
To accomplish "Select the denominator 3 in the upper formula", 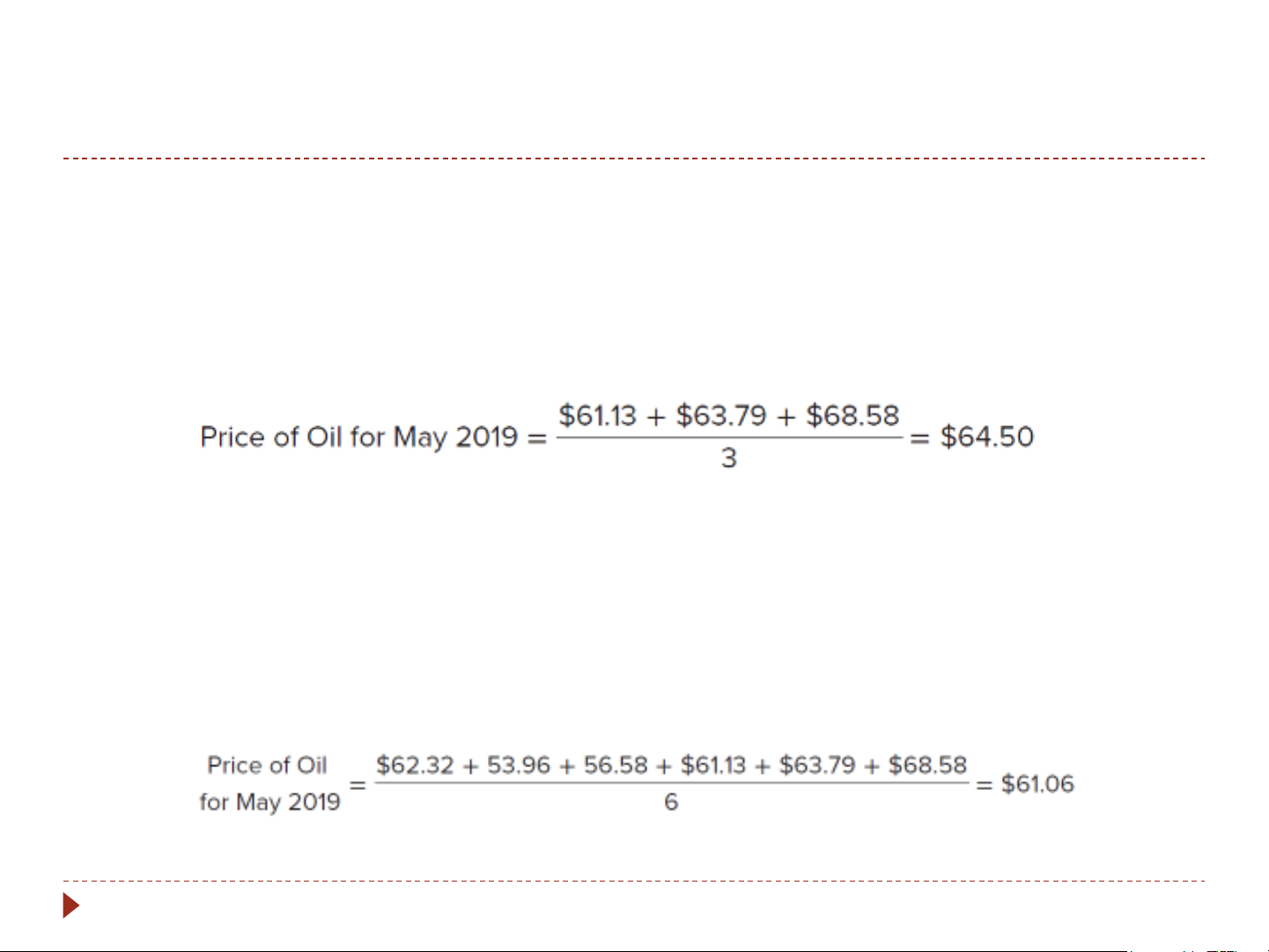I will 728,458.
